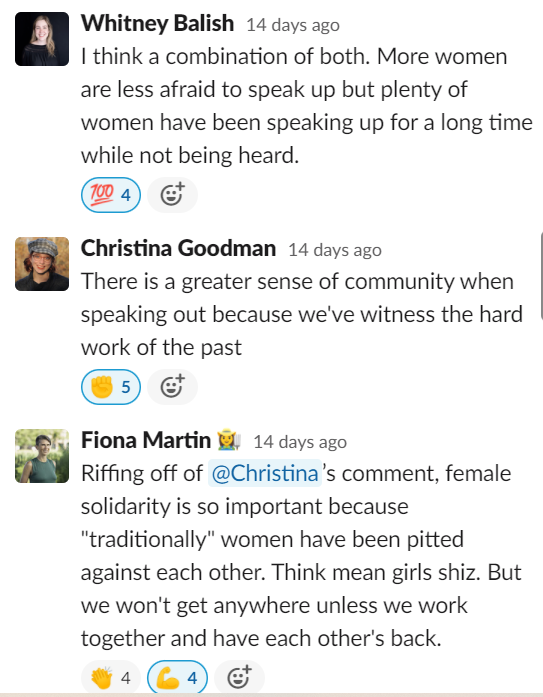Viewport: 543px width, 697px height.
Task: Toggle the raised fist reaction on Christina's message
Action: [x=111, y=387]
